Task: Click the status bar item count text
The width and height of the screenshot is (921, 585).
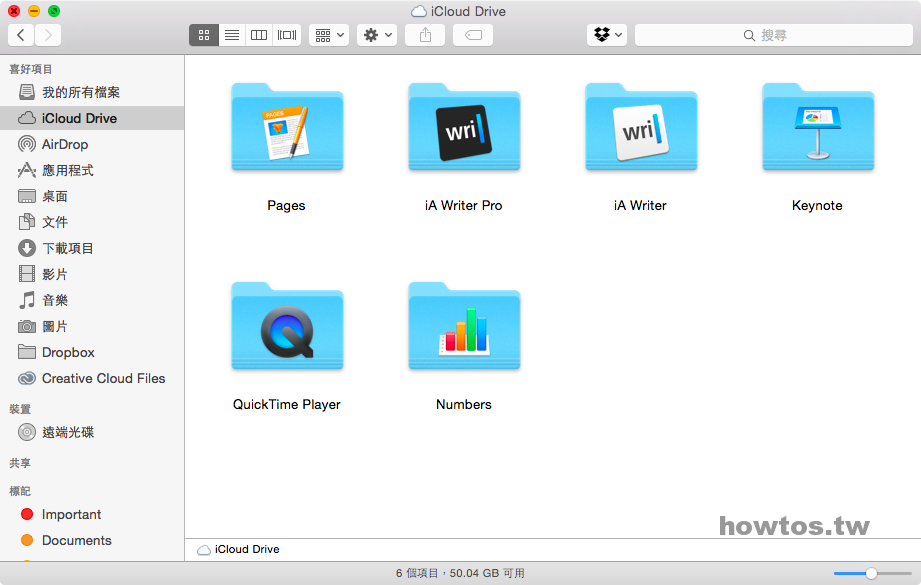Action: (x=460, y=573)
